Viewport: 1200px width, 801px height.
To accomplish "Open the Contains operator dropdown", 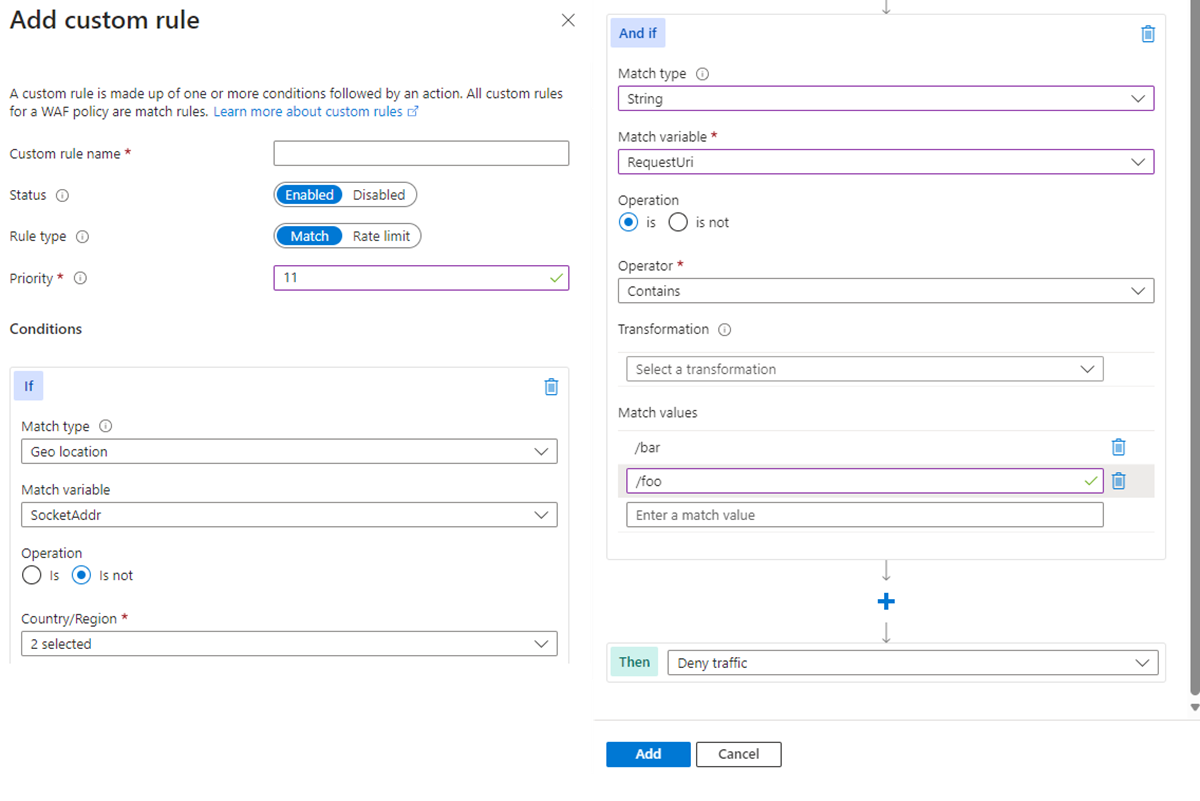I will (x=885, y=291).
